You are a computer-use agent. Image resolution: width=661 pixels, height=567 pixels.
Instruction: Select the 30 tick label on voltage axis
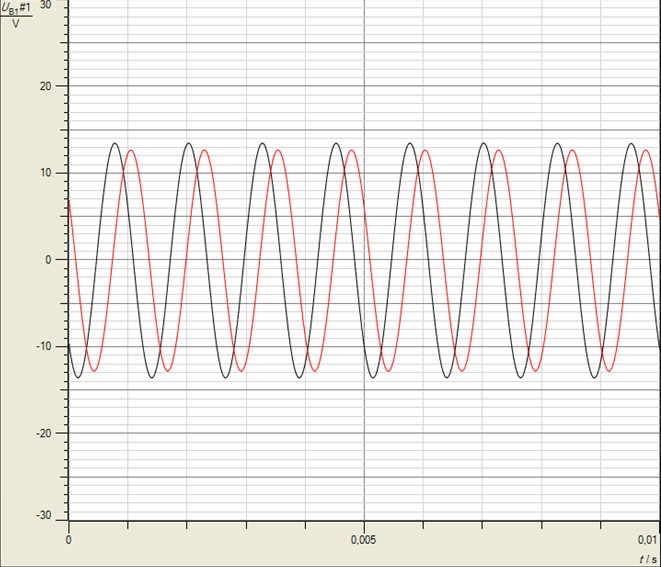46,5
